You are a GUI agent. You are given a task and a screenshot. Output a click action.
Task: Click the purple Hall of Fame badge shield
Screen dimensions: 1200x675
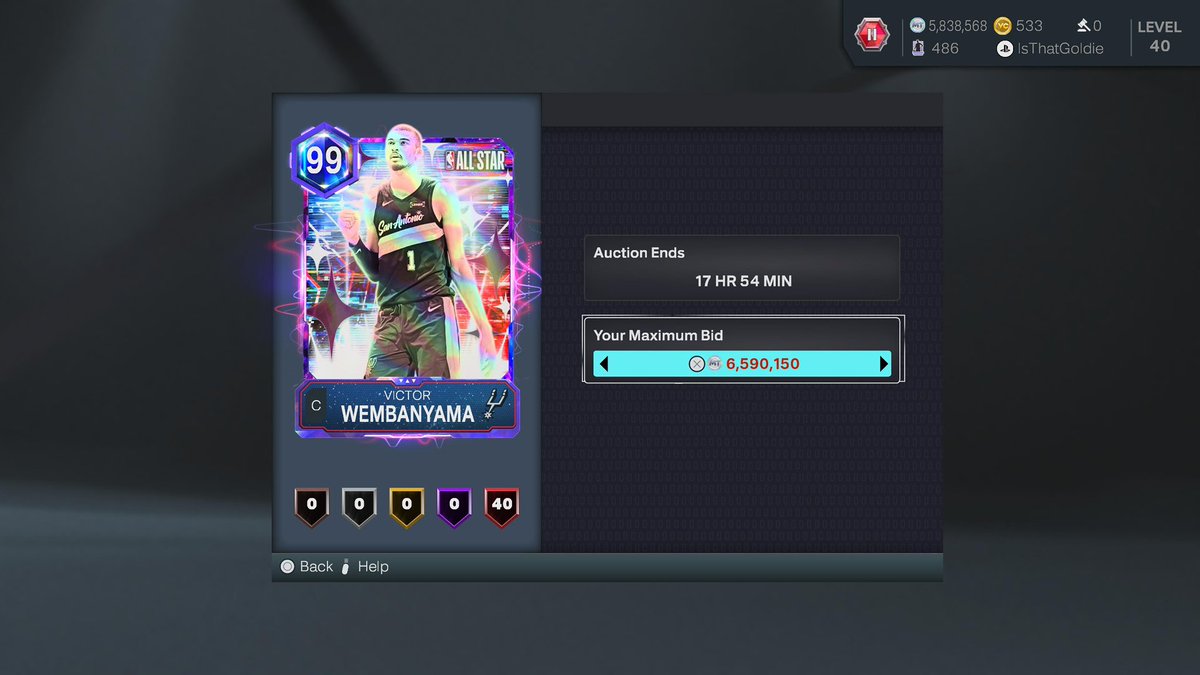[x=453, y=507]
